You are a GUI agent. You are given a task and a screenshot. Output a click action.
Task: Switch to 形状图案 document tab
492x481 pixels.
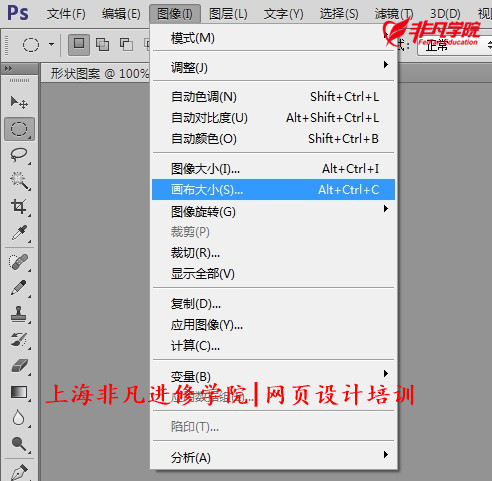(x=99, y=73)
